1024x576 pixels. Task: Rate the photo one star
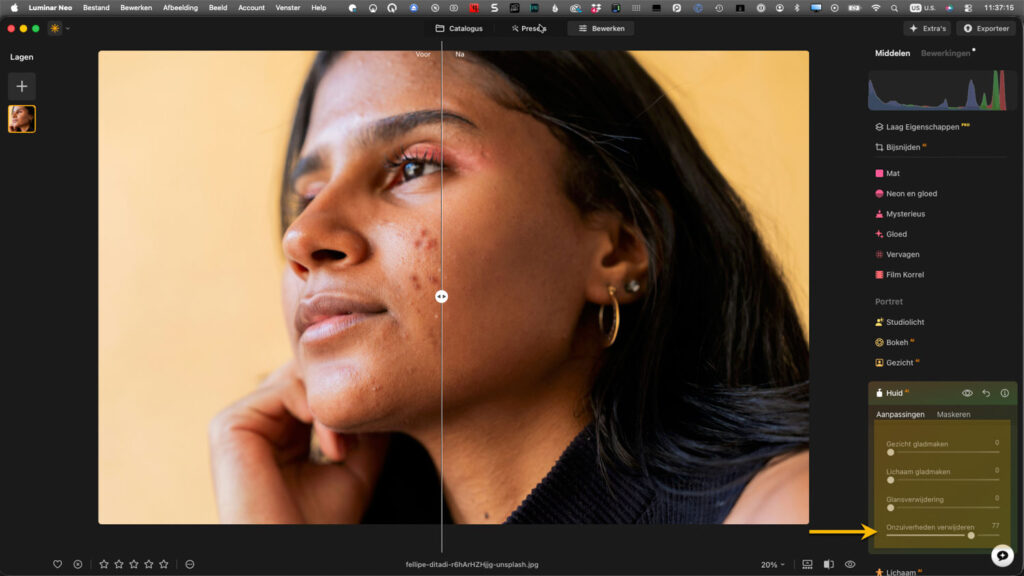pyautogui.click(x=104, y=564)
